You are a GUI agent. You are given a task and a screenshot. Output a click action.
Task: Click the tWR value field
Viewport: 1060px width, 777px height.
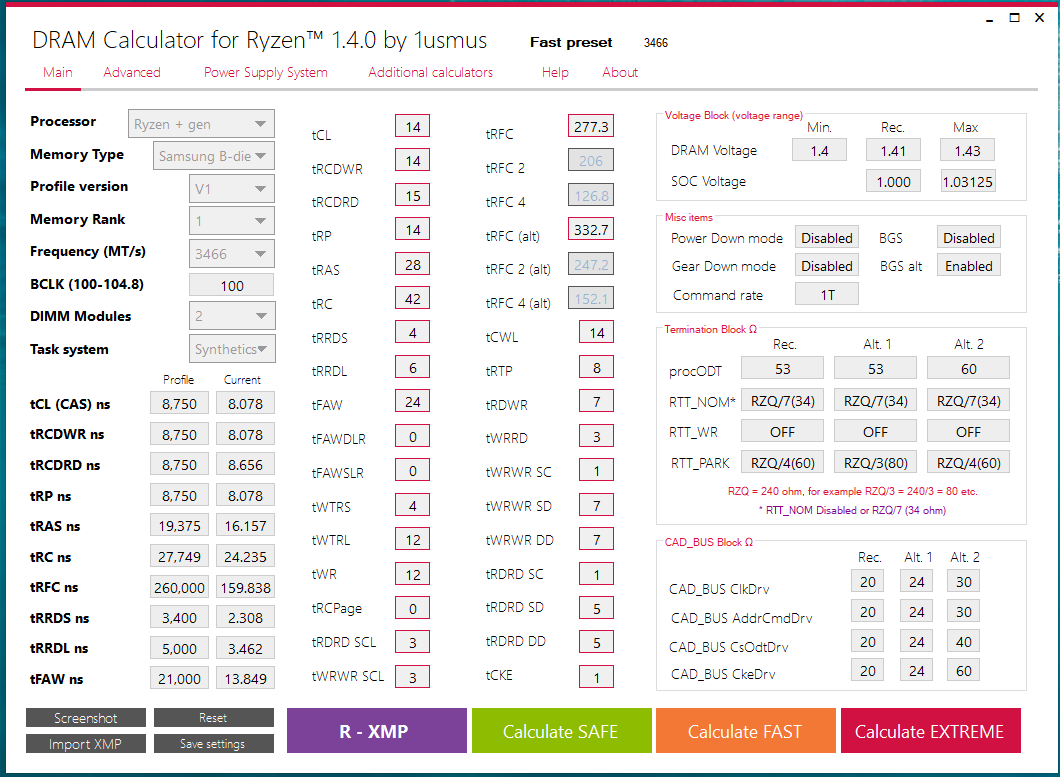click(412, 575)
